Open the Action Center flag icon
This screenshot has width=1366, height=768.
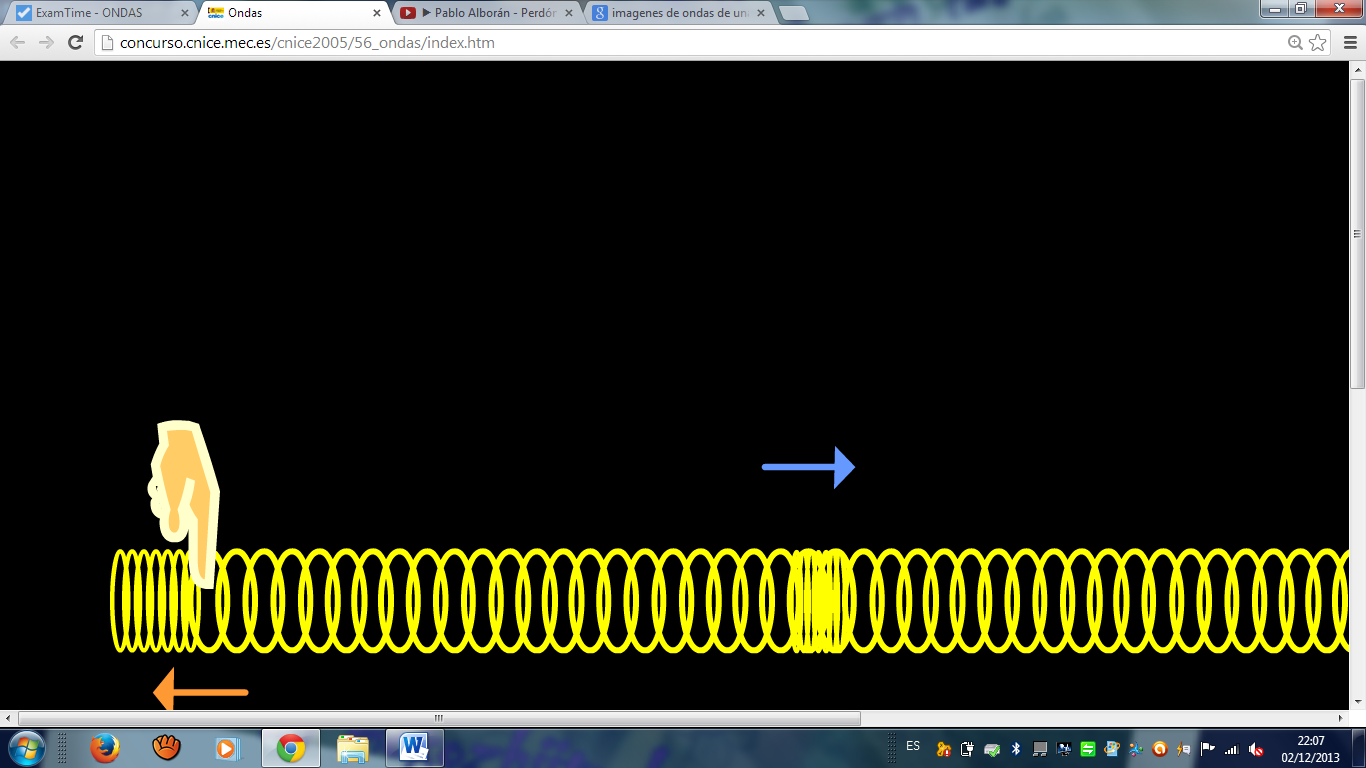1208,749
